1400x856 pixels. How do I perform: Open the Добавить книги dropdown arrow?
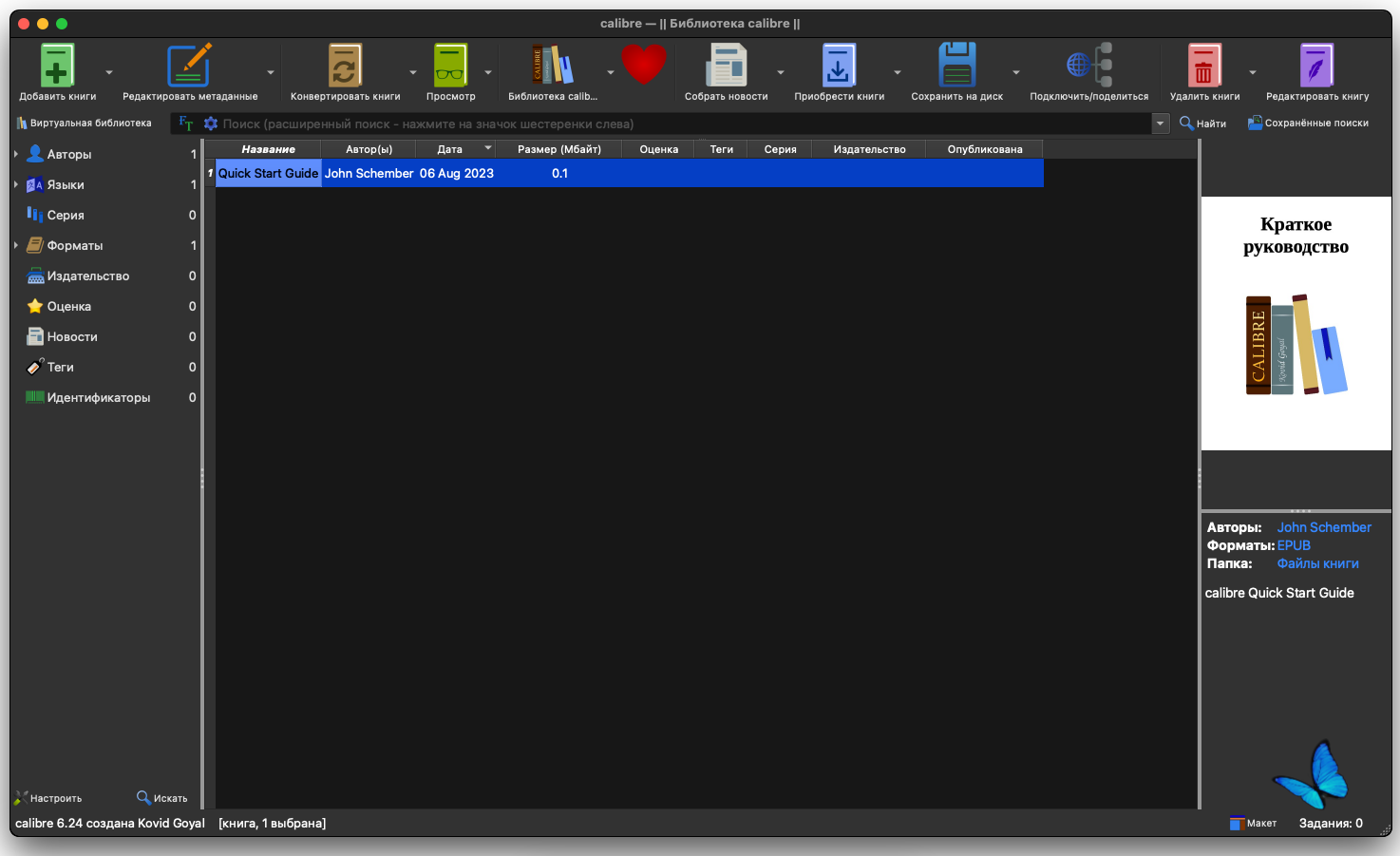click(x=109, y=72)
